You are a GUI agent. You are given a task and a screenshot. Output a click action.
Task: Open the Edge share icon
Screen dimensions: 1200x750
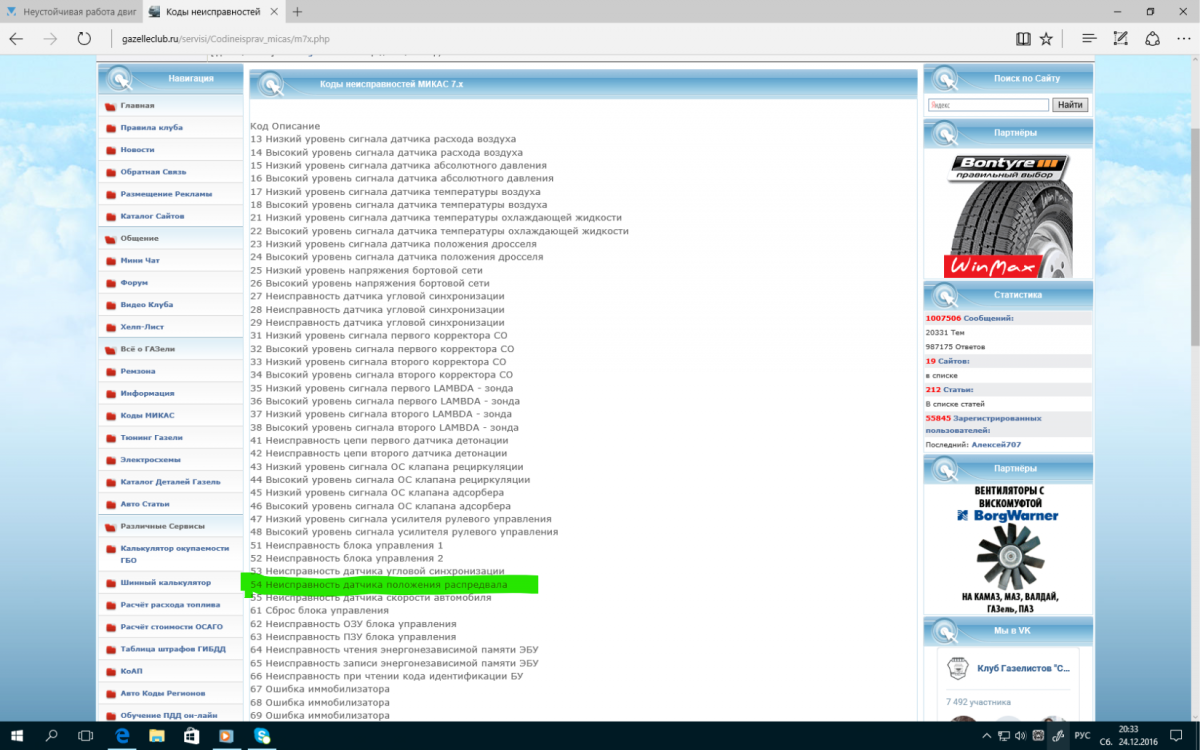[1152, 39]
